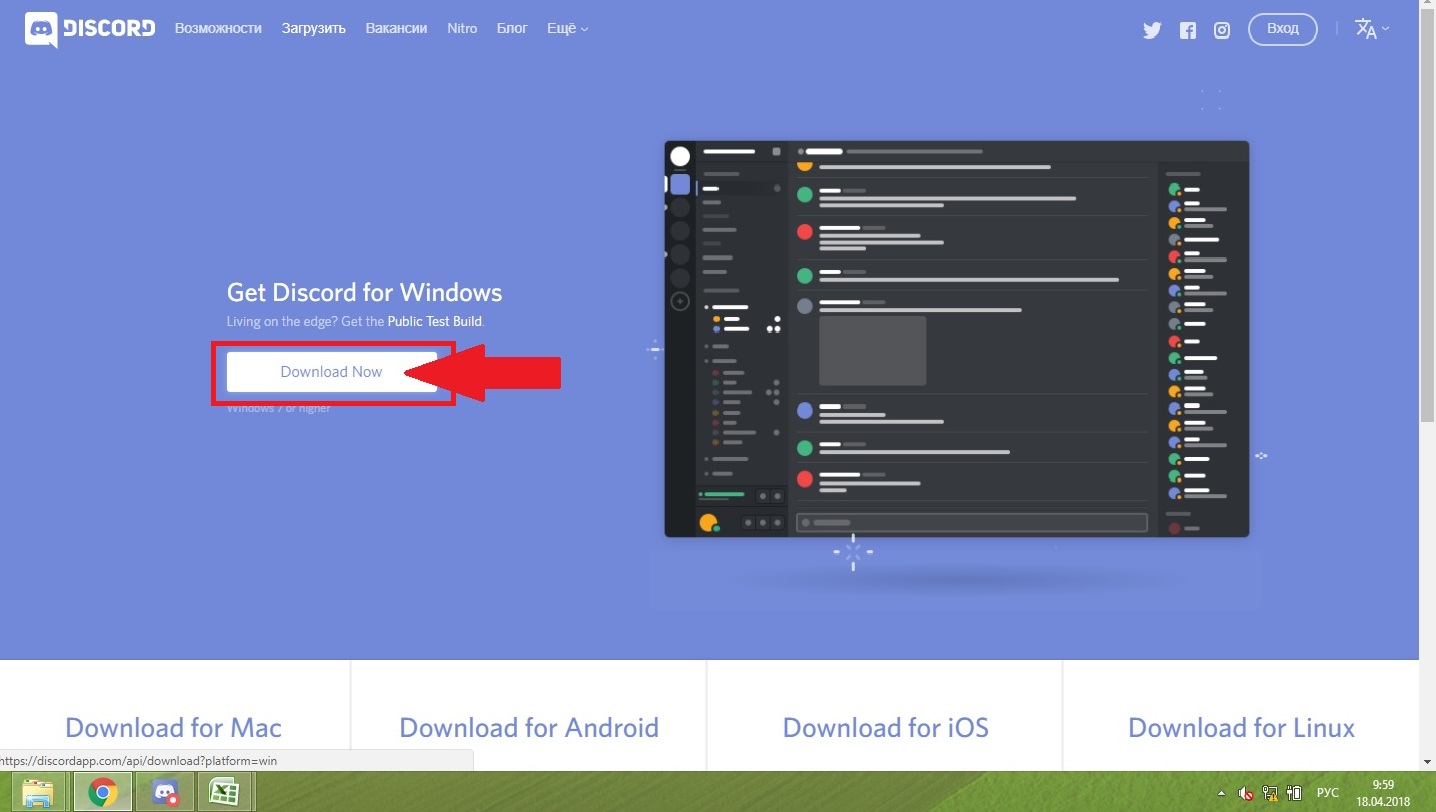This screenshot has height=812, width=1436.
Task: Open Discord's Instagram page icon
Action: [x=1222, y=30]
